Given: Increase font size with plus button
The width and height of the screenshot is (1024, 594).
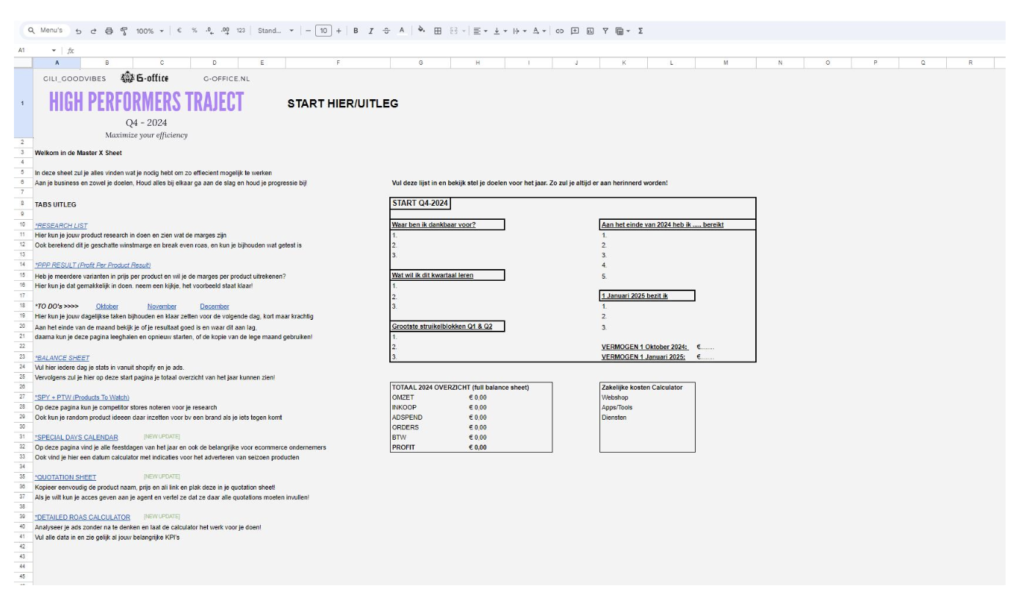Looking at the screenshot, I should point(338,31).
